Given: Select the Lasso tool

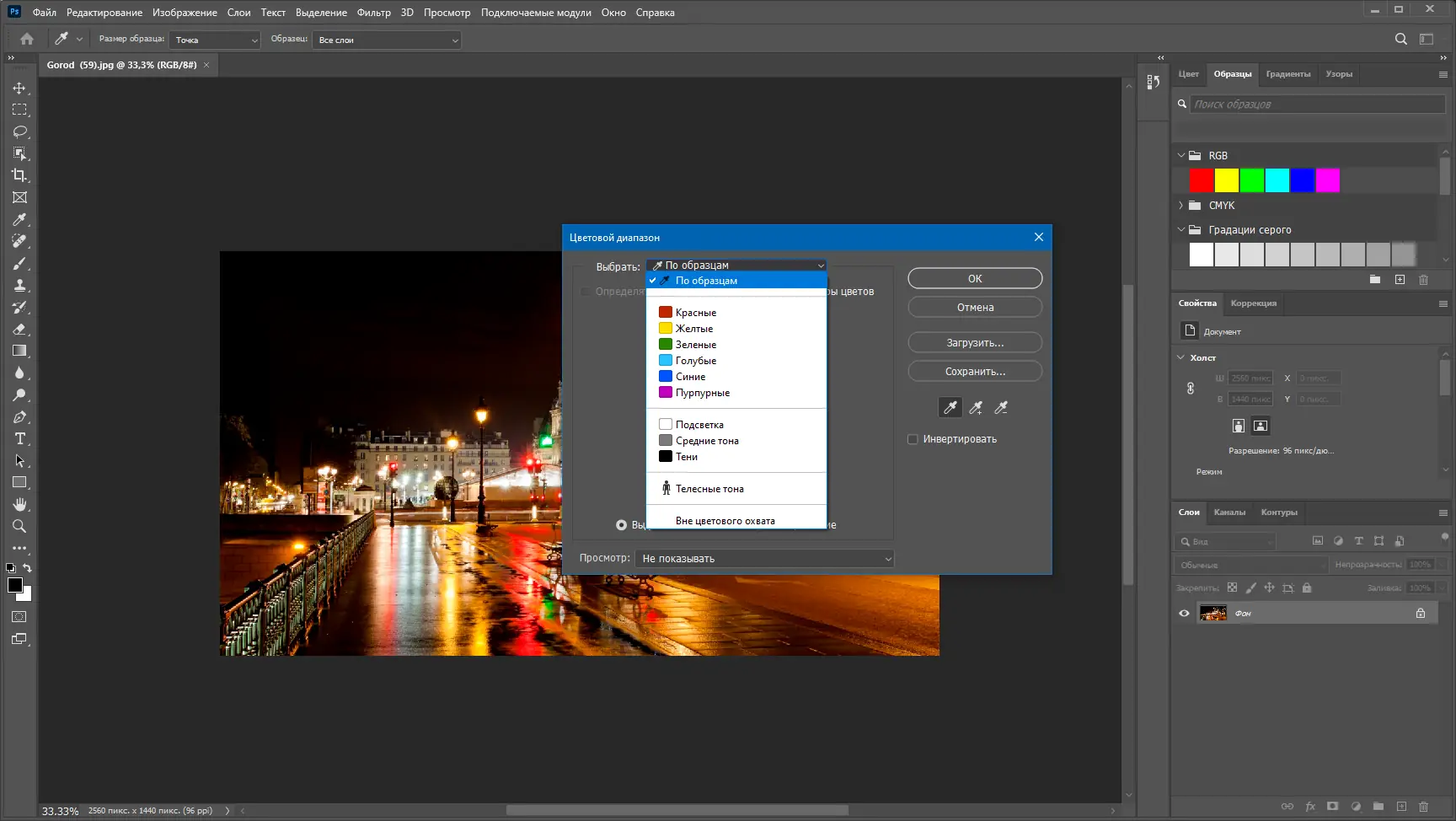Looking at the screenshot, I should [x=19, y=132].
